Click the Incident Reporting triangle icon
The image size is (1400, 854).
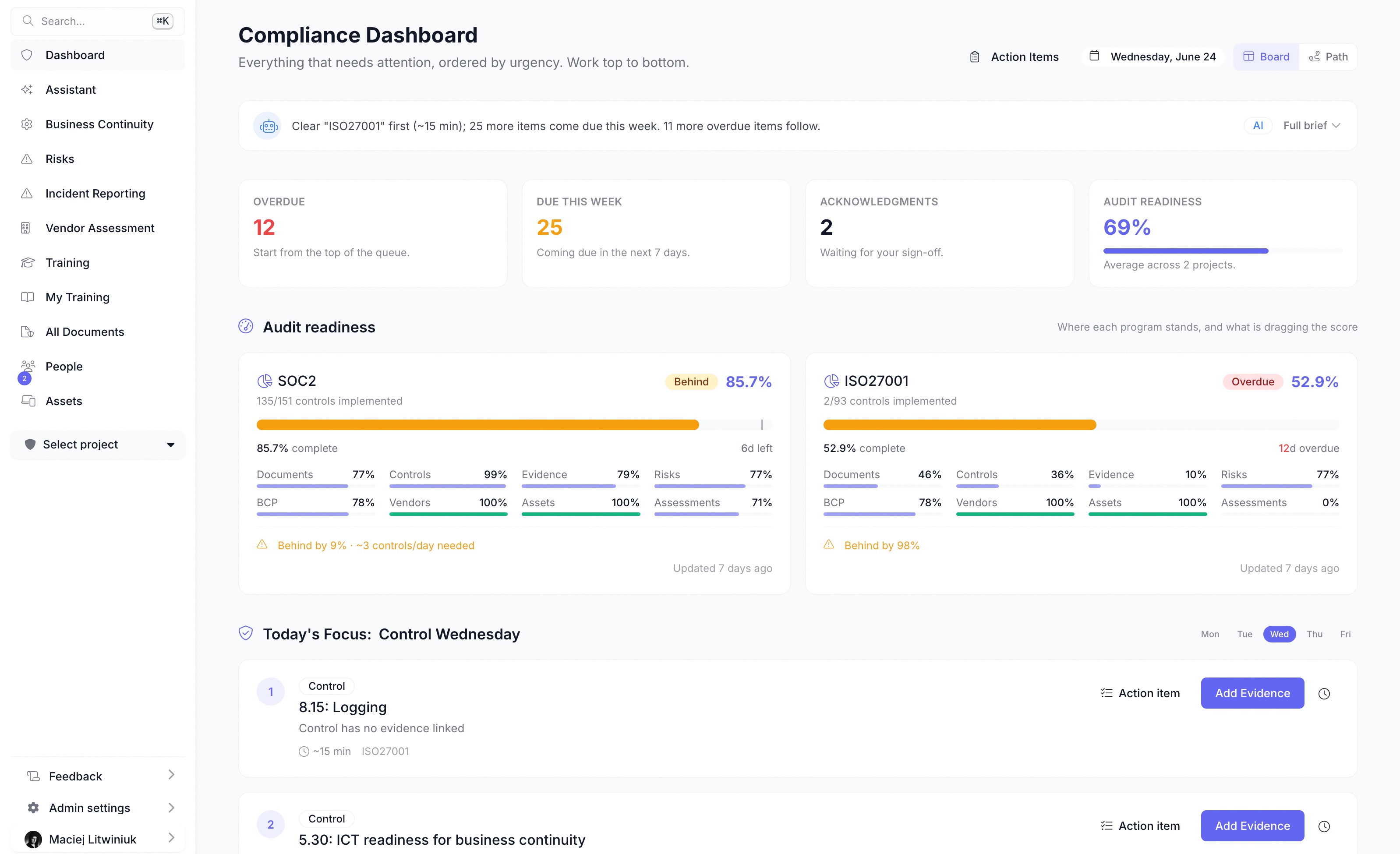[27, 194]
